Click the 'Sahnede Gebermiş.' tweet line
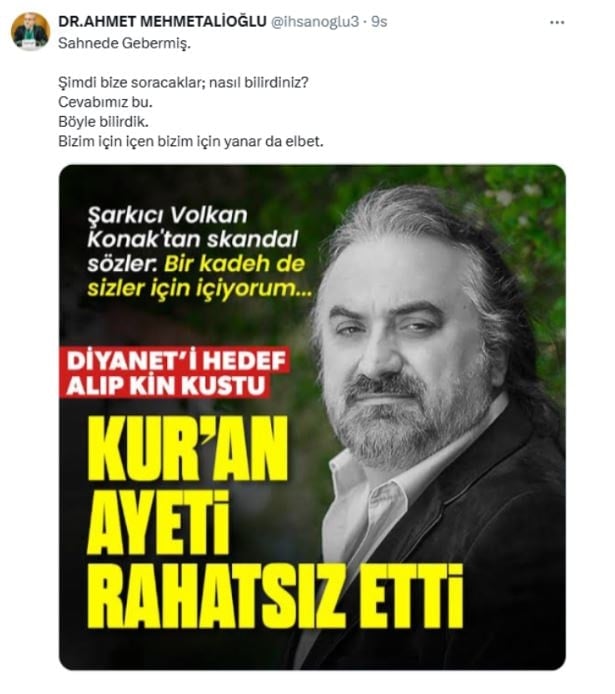The height and width of the screenshot is (694, 615). tap(124, 43)
